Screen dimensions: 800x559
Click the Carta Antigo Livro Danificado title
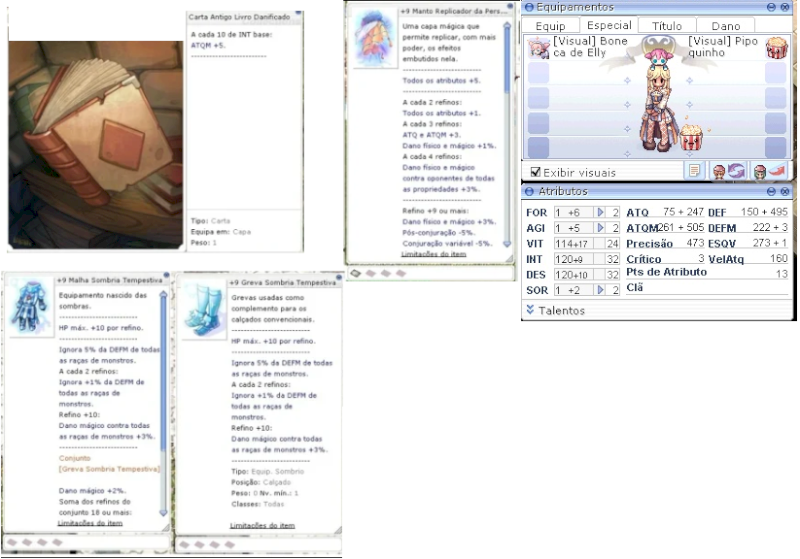coord(239,17)
